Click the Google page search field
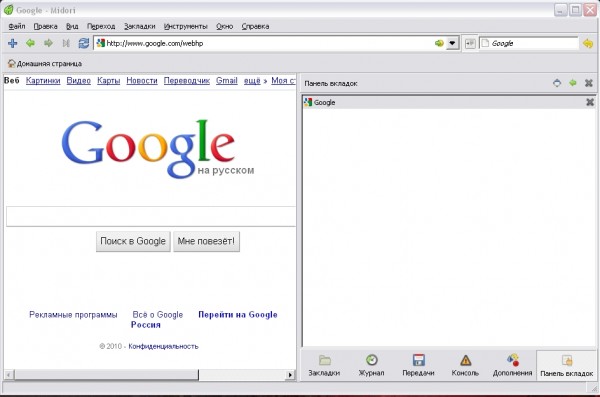The image size is (600, 397). click(x=151, y=216)
